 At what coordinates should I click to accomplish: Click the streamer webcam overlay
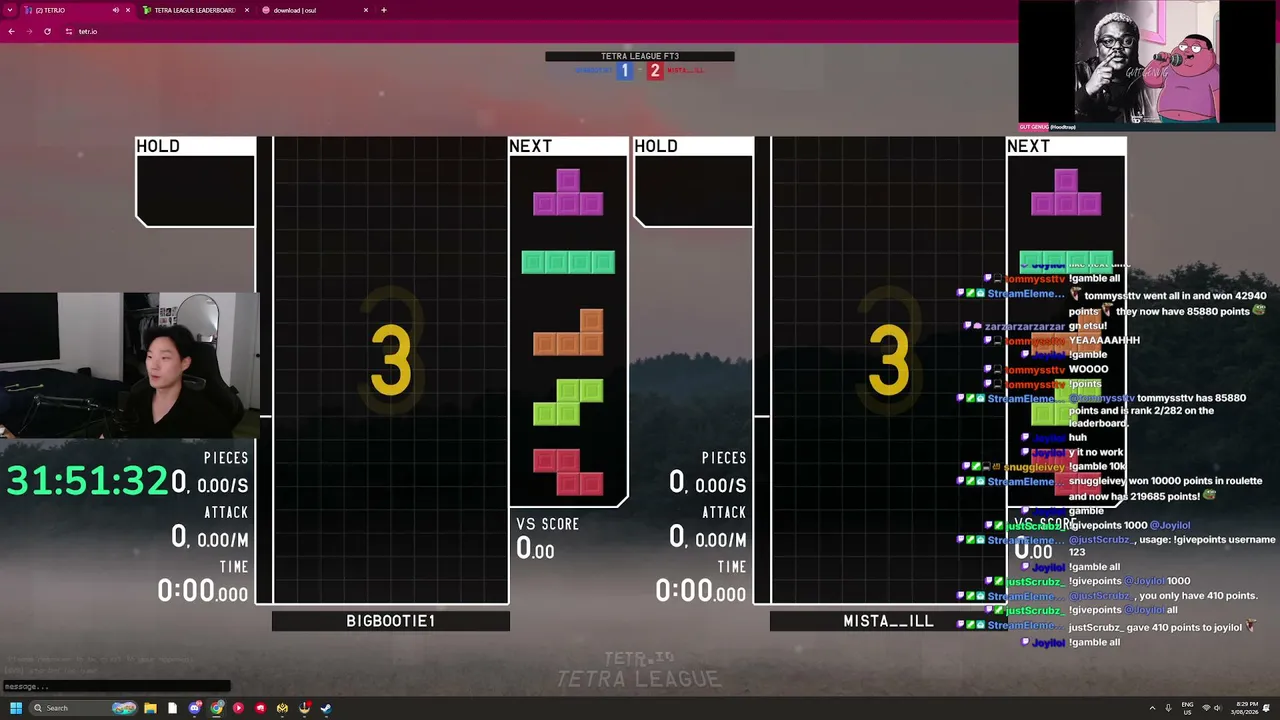(130, 366)
